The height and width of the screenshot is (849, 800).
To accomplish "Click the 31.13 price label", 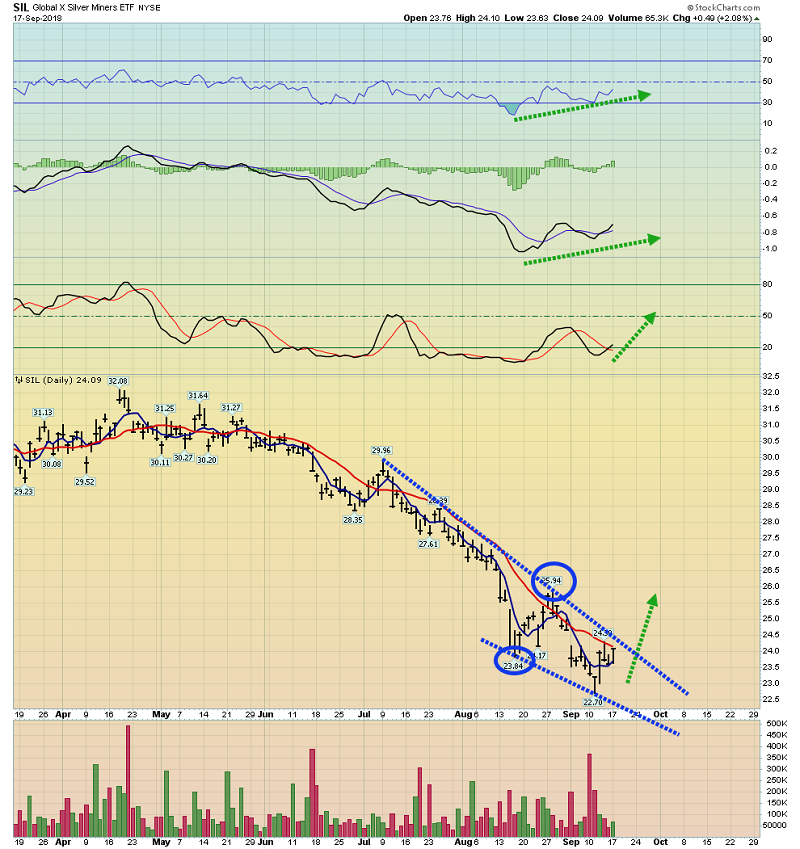I will tap(43, 413).
